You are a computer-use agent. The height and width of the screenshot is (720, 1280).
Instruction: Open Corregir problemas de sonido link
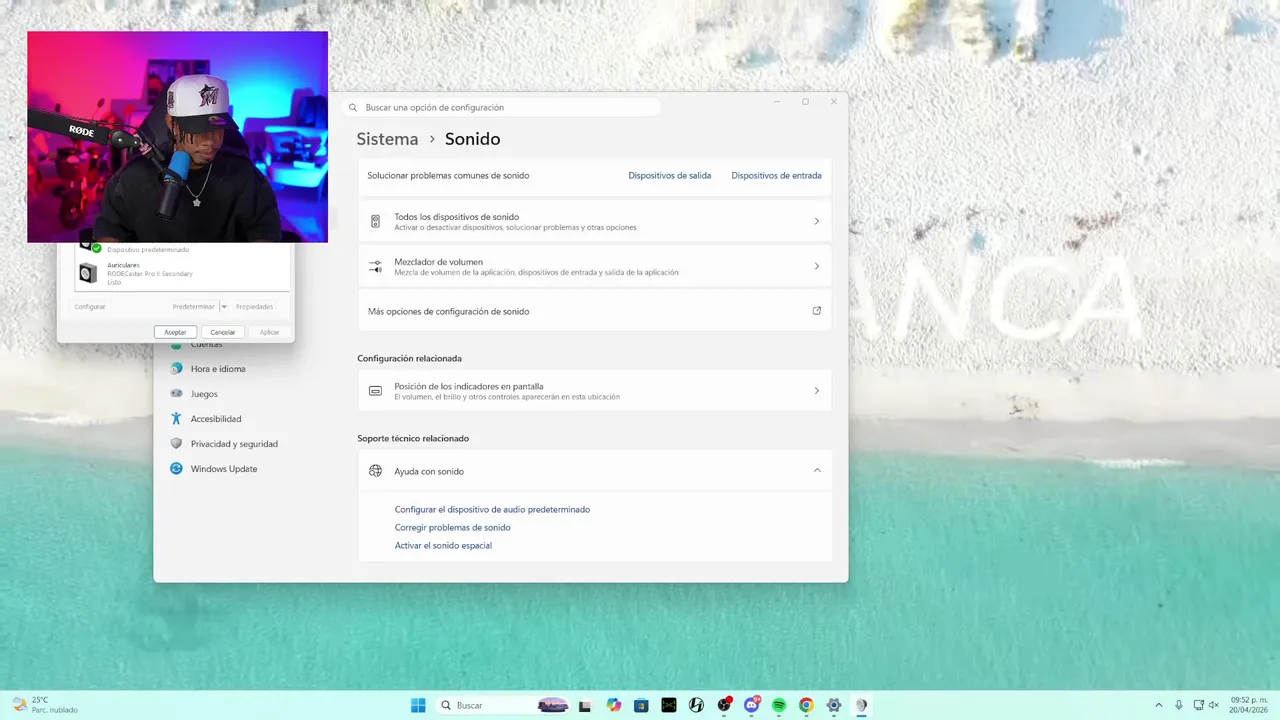click(x=452, y=528)
